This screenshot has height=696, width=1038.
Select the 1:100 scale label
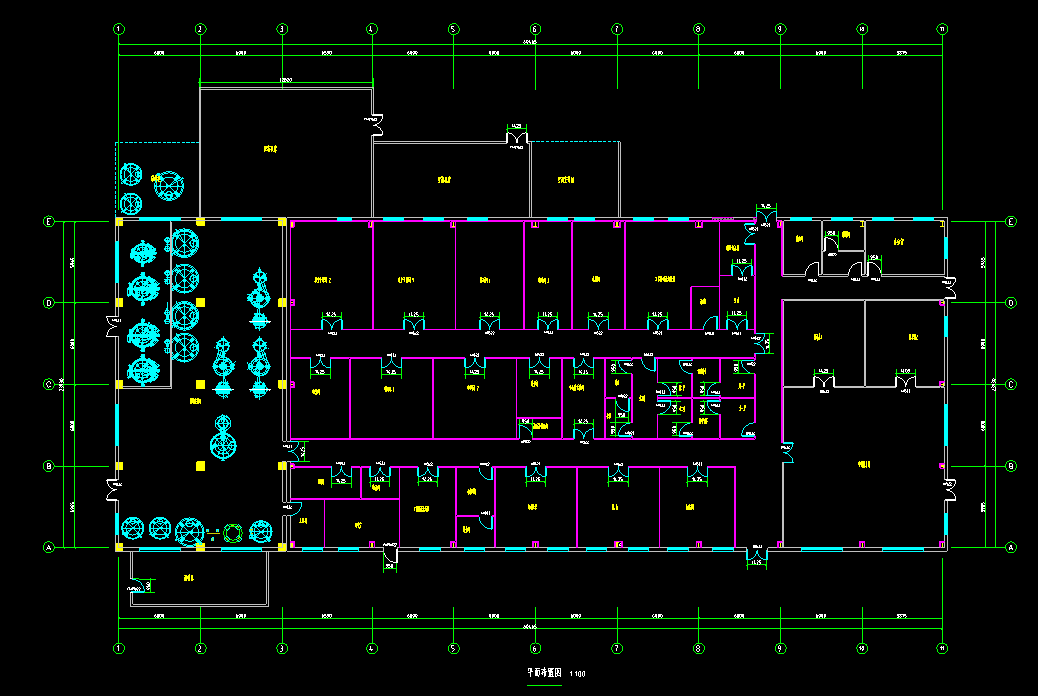[x=578, y=674]
